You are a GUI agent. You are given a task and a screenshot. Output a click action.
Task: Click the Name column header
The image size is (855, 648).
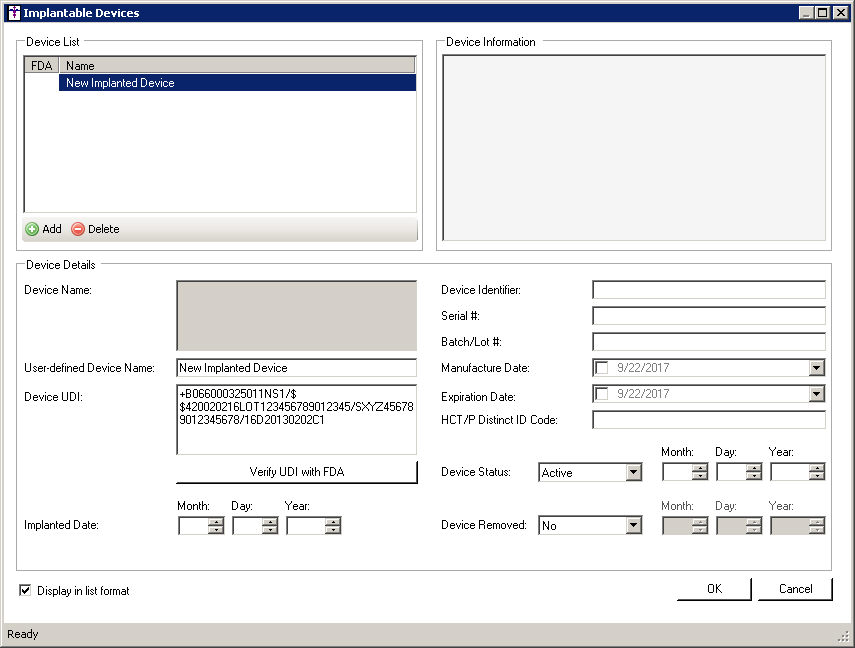pos(237,65)
